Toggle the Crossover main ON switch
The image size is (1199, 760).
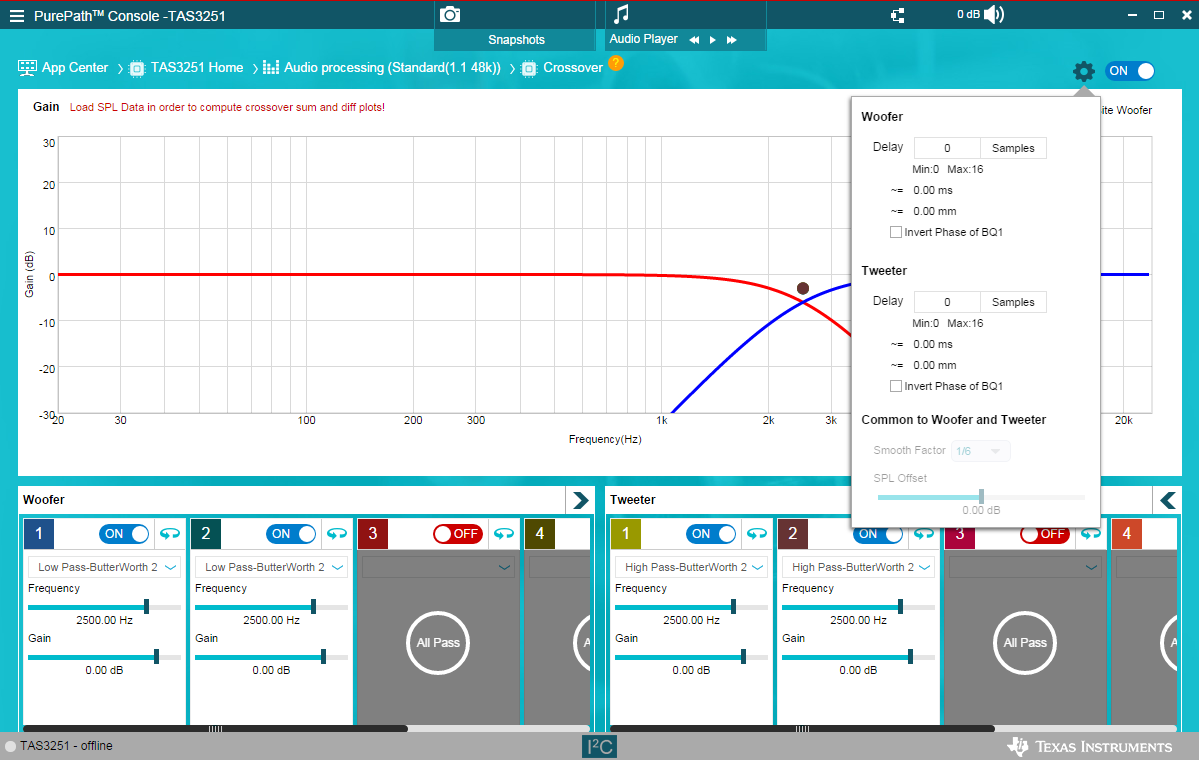tap(1130, 71)
